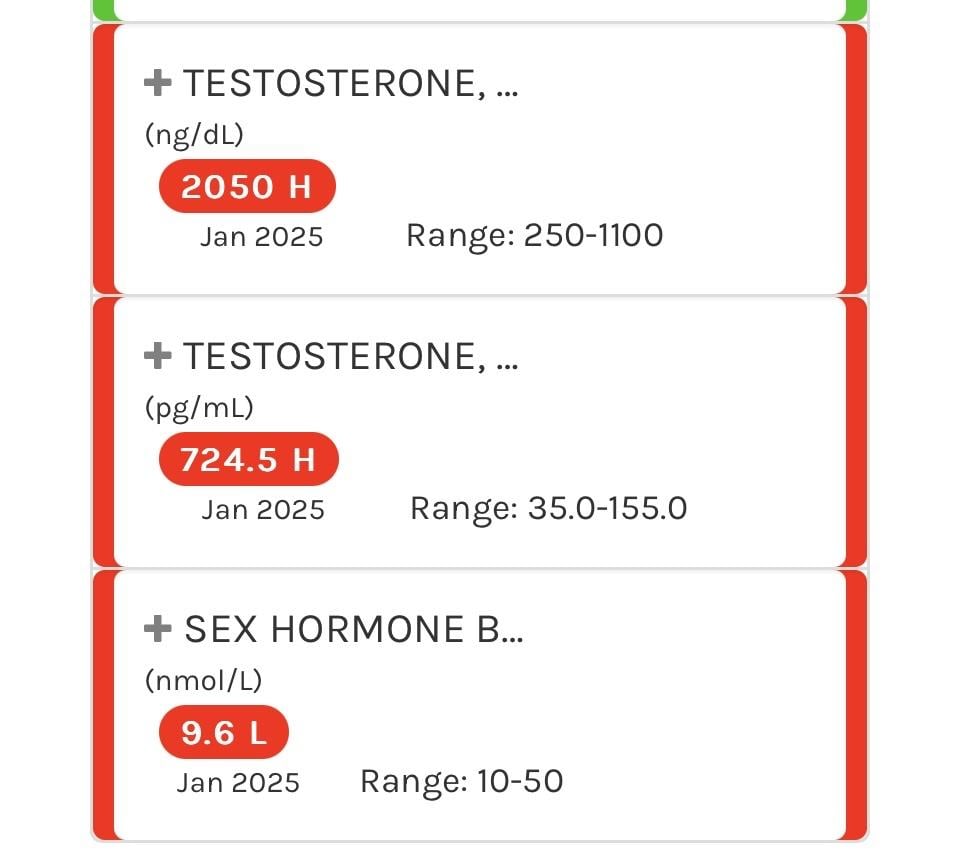Select the (nmol/L) unit label
The width and height of the screenshot is (960, 850).
tap(203, 681)
